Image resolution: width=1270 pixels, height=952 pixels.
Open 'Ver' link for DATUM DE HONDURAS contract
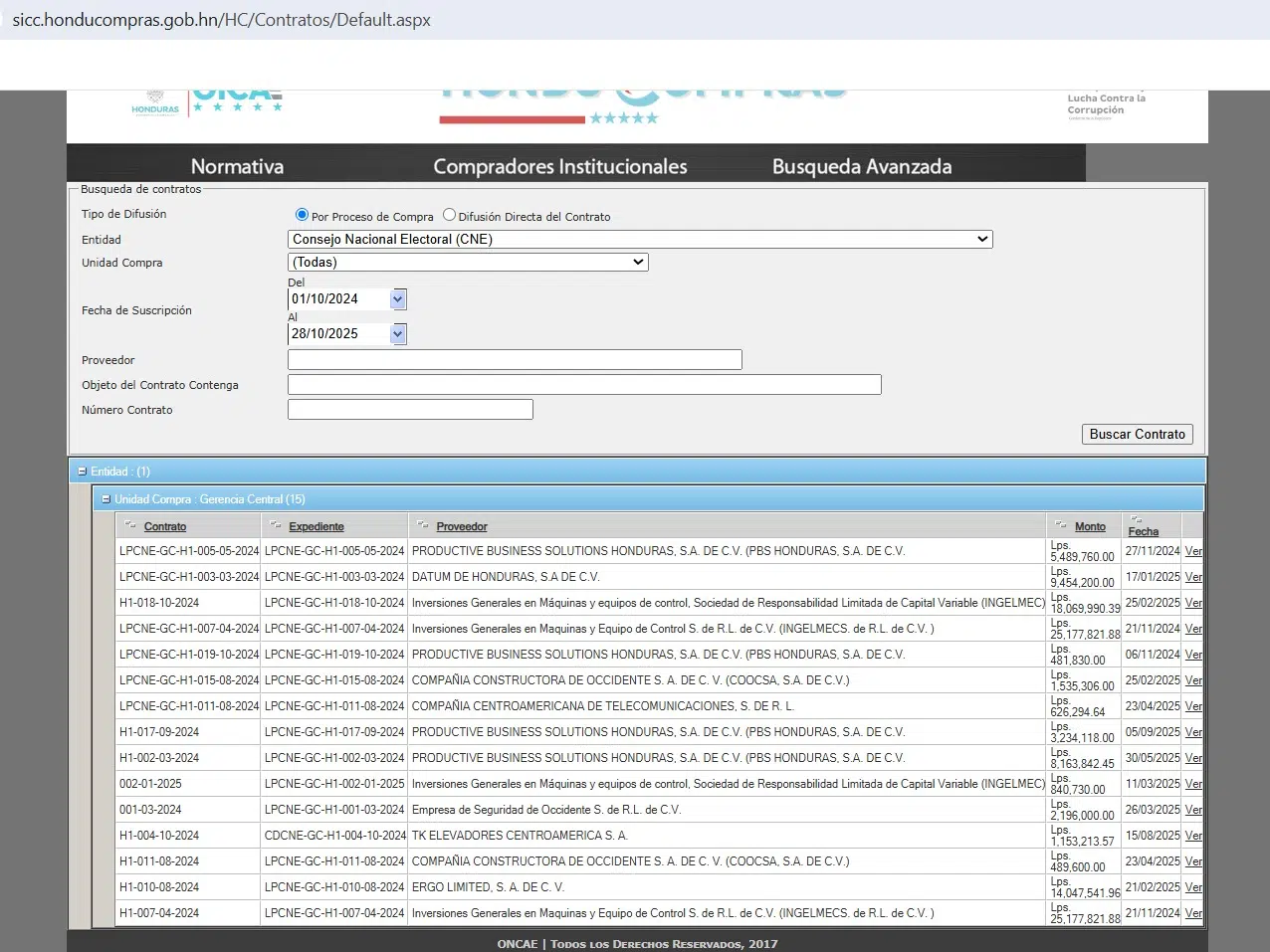(1192, 577)
